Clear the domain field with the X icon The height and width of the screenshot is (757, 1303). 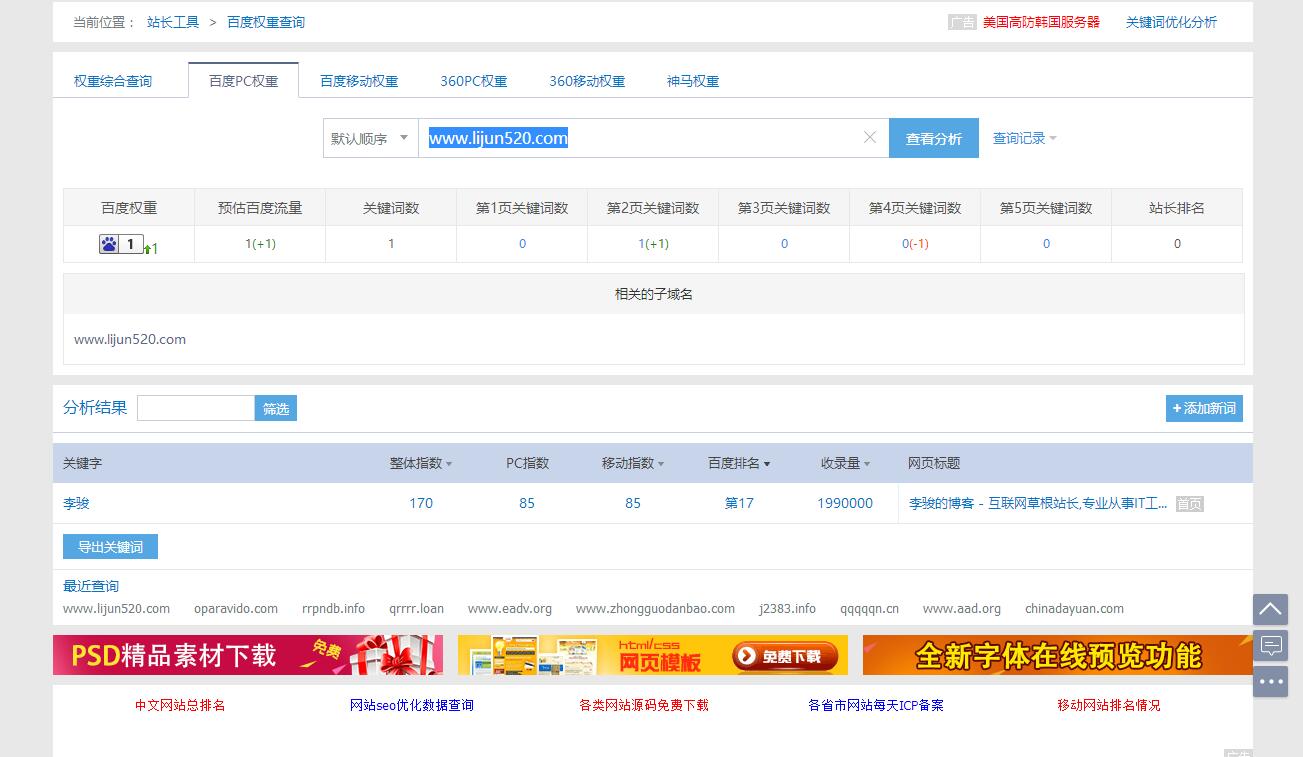pos(870,138)
